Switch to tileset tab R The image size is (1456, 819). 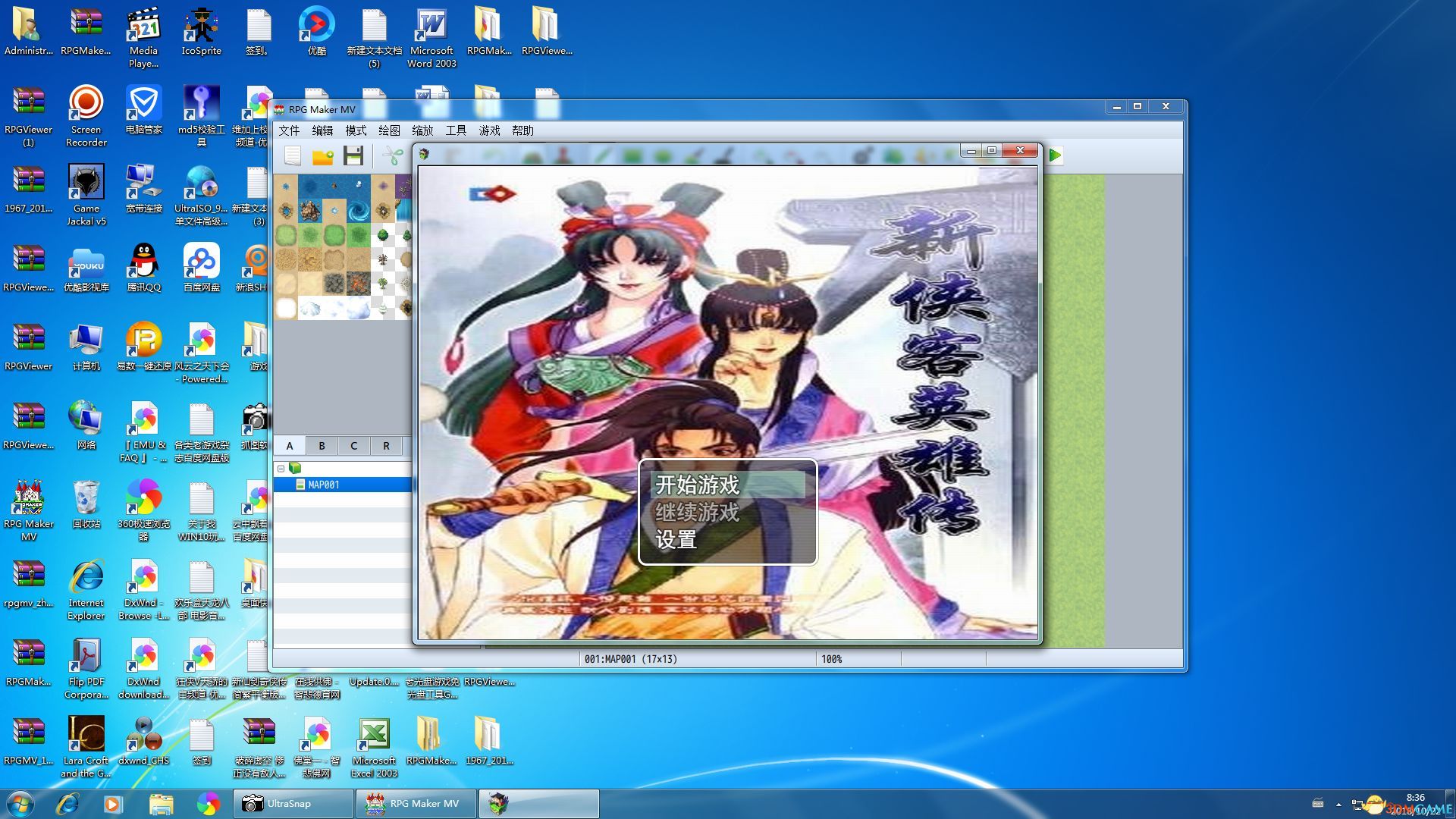click(386, 446)
